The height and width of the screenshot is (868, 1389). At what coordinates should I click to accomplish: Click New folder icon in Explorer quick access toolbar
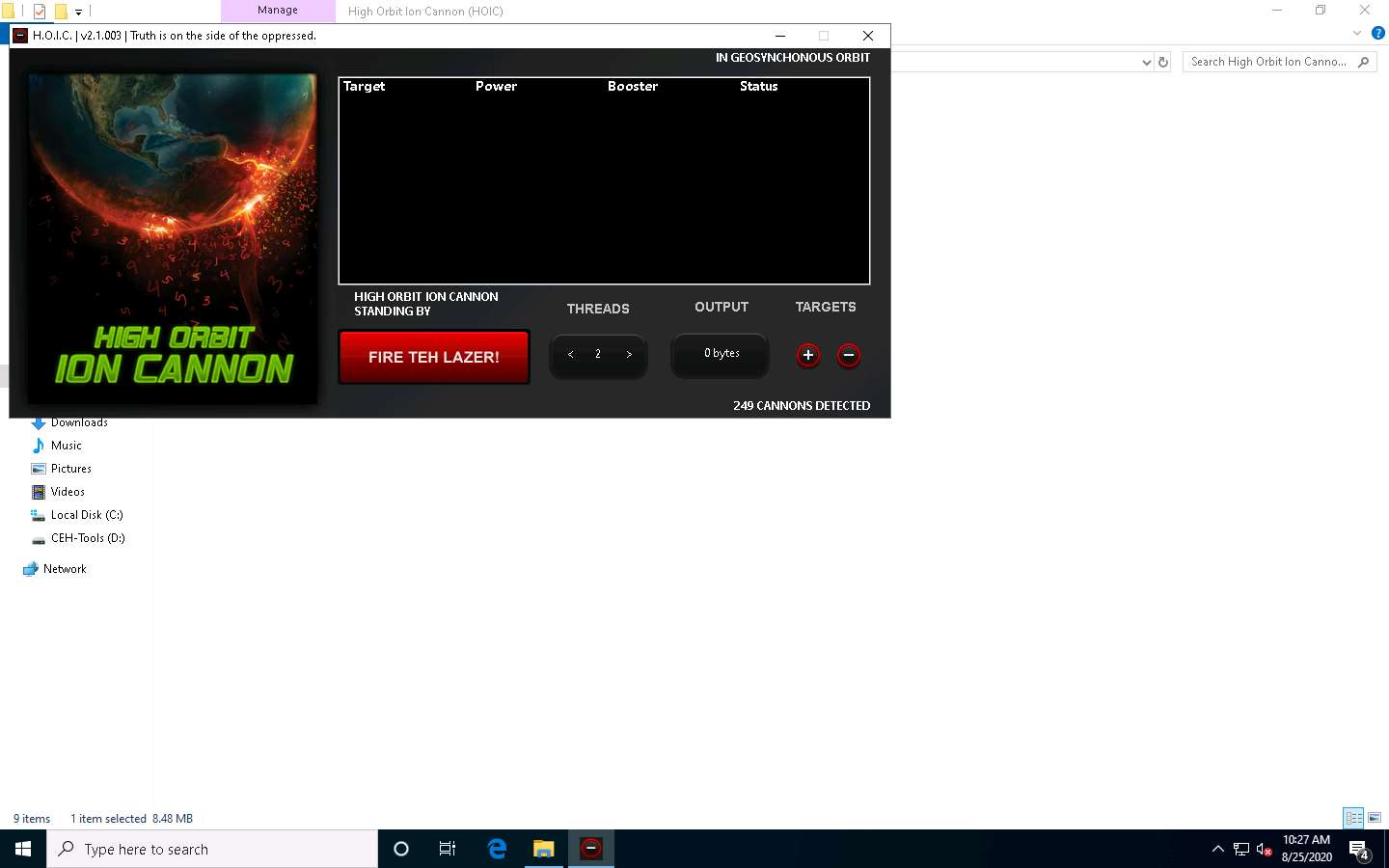tap(61, 12)
